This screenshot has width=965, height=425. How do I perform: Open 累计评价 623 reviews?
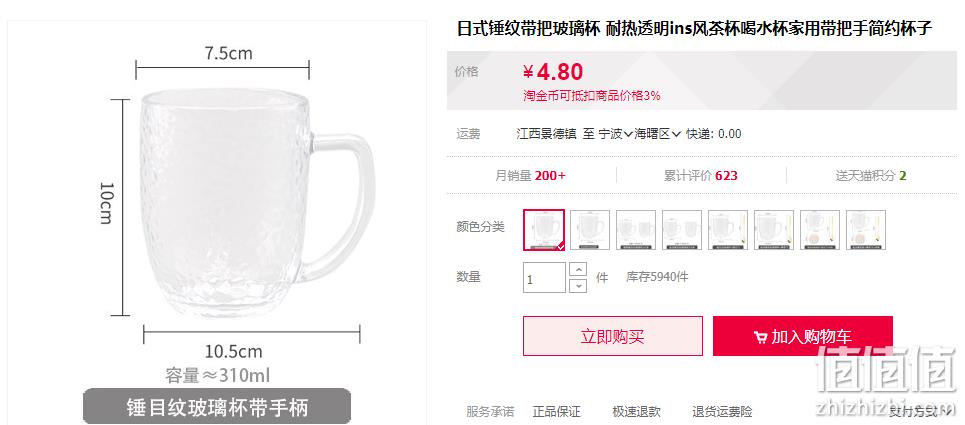point(700,176)
